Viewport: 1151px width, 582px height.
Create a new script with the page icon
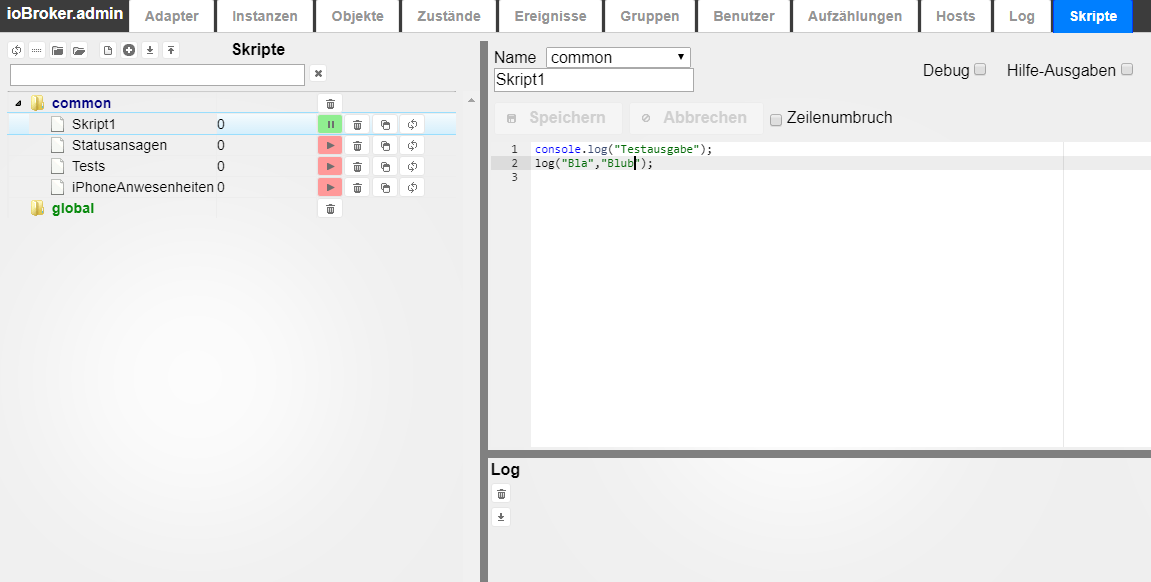(x=108, y=50)
